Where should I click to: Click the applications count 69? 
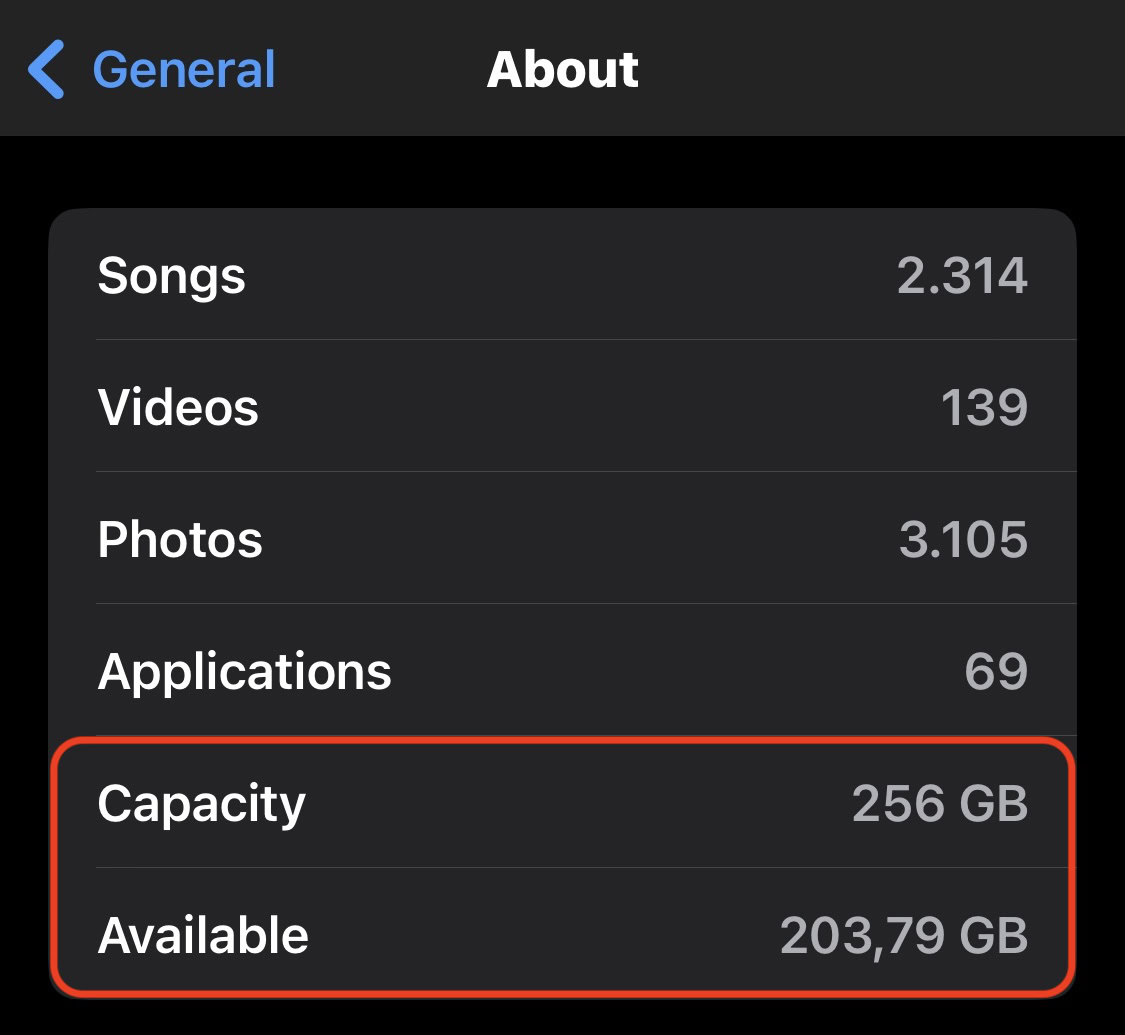tap(996, 672)
